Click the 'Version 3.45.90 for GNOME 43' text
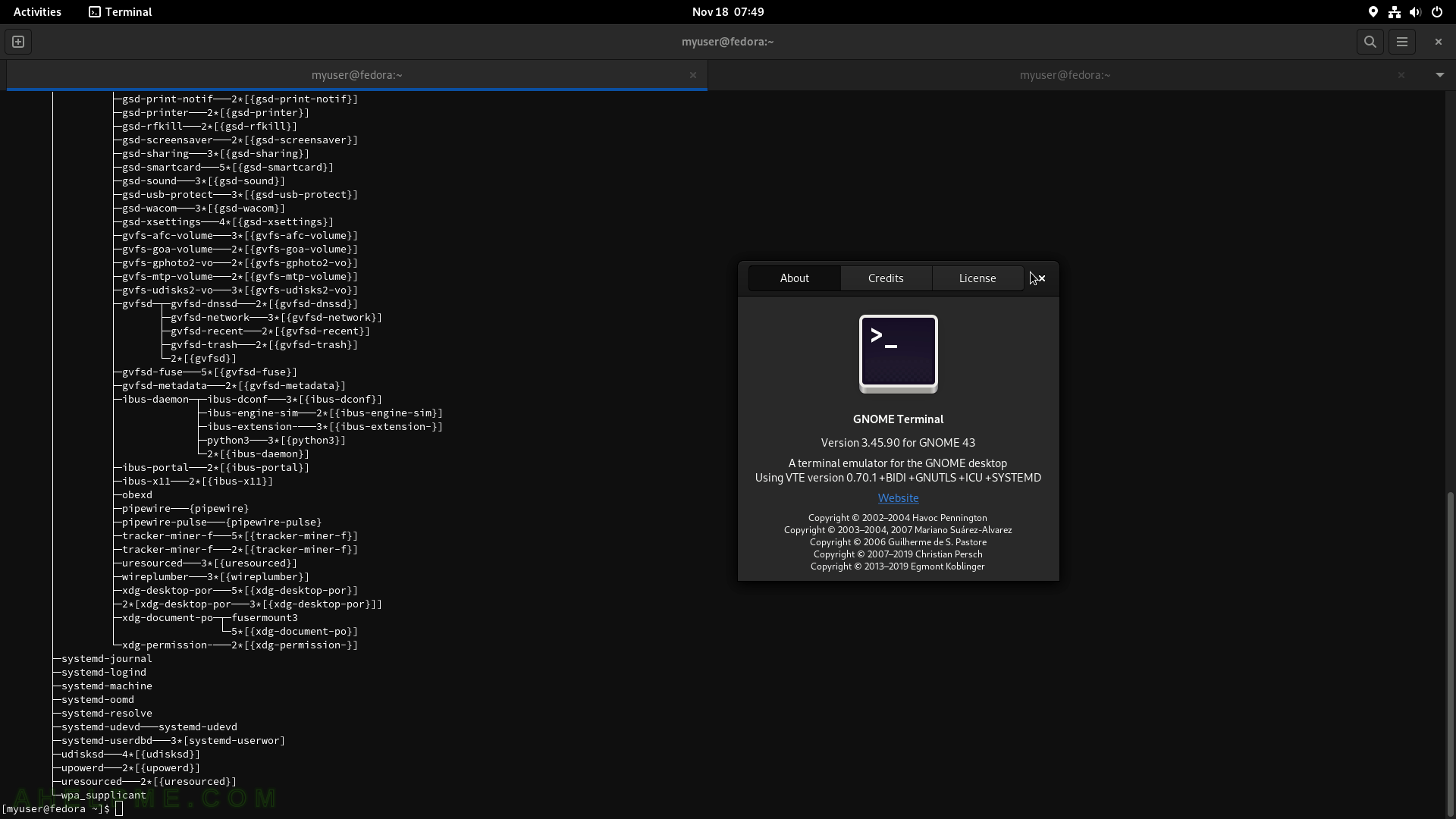 898,443
